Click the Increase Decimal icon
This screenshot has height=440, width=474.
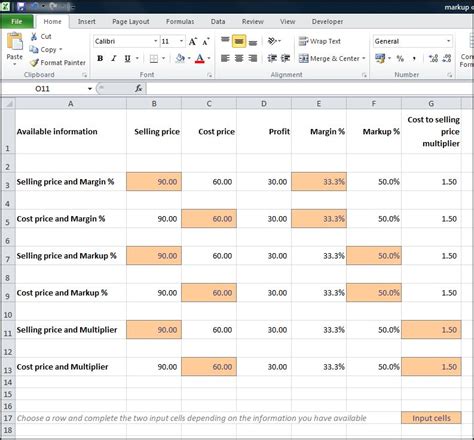coord(433,58)
